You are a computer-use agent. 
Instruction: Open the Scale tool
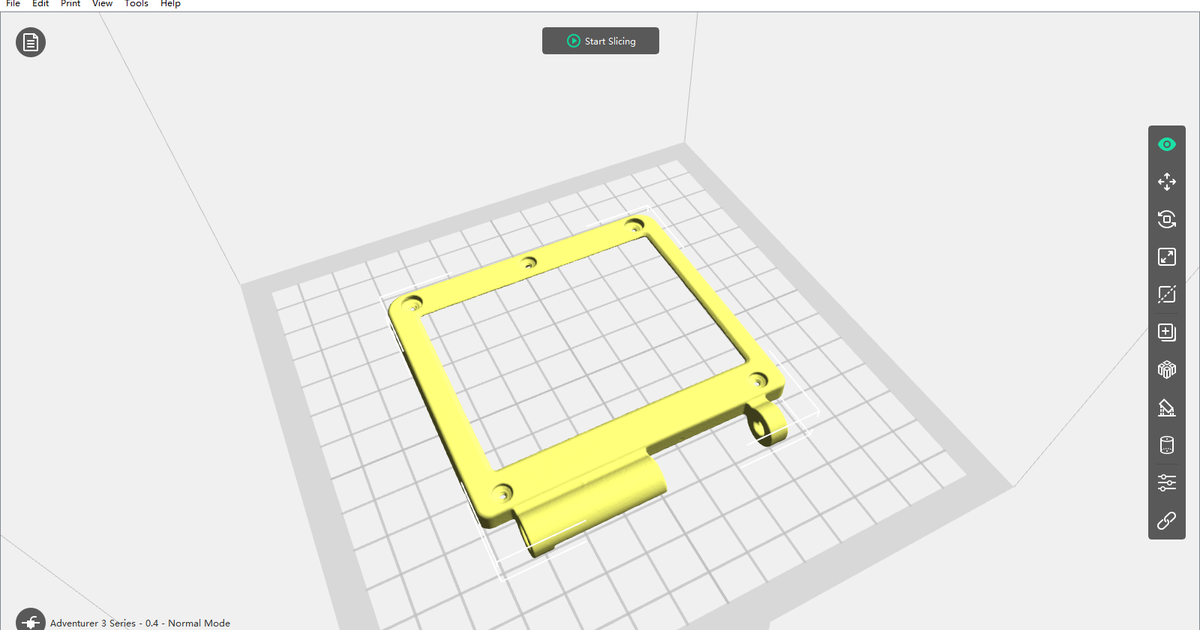1166,256
